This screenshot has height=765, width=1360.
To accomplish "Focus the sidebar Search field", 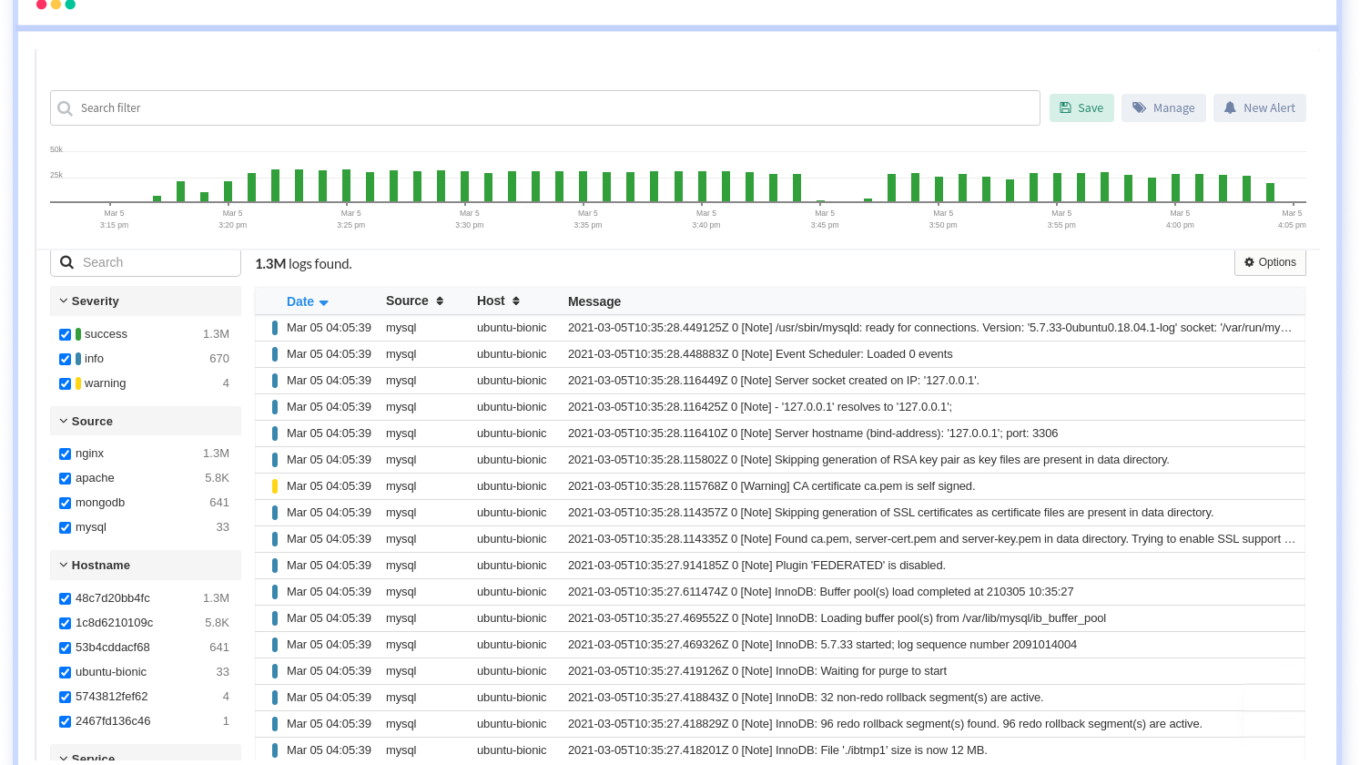I will coord(146,262).
